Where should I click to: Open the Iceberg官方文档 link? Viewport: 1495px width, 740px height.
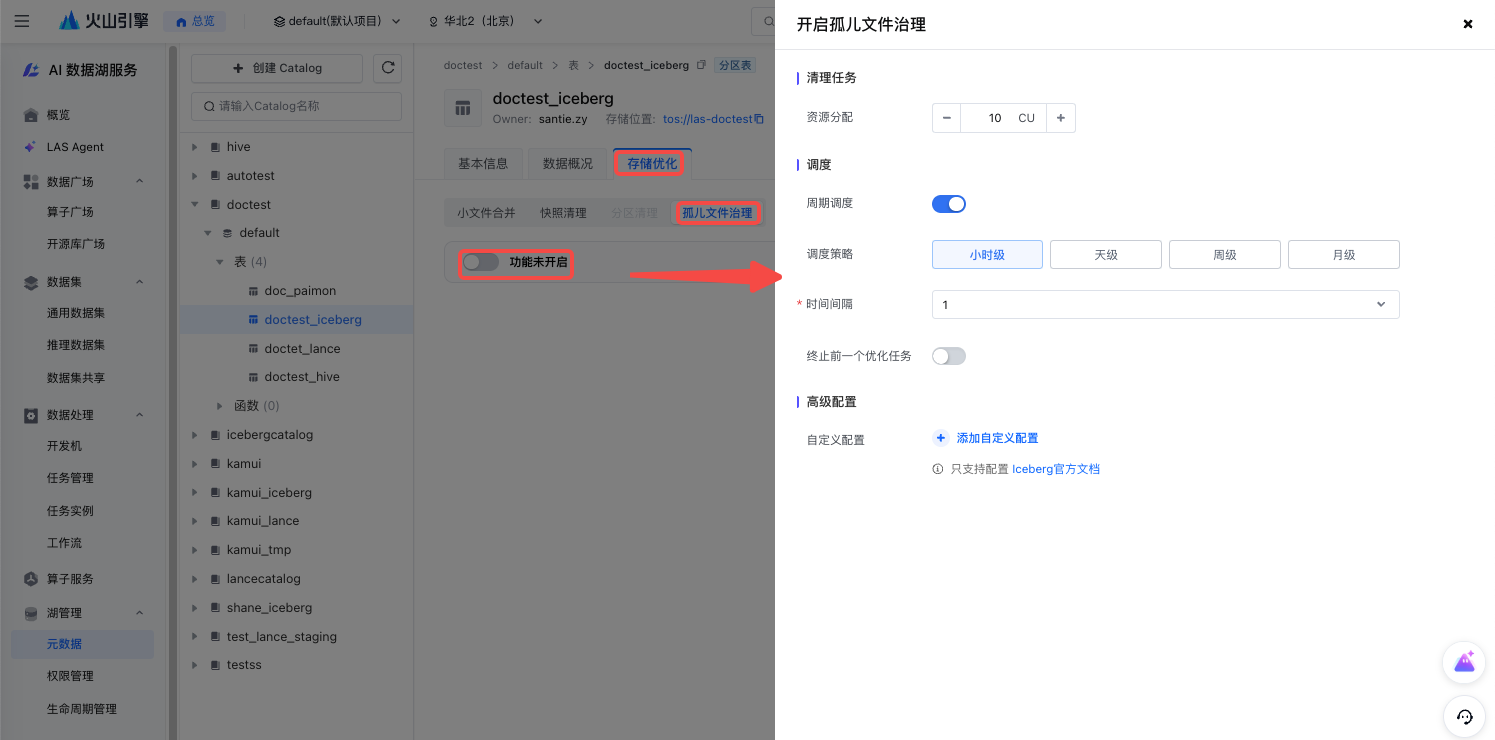pyautogui.click(x=1056, y=469)
